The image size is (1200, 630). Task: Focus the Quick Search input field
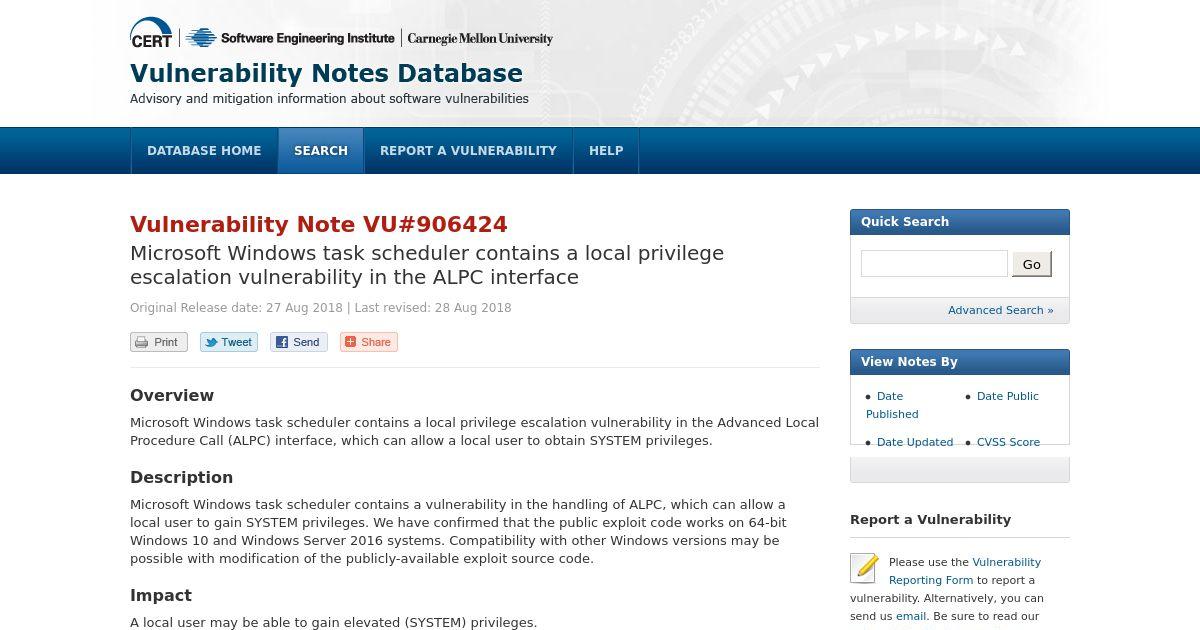tap(934, 264)
